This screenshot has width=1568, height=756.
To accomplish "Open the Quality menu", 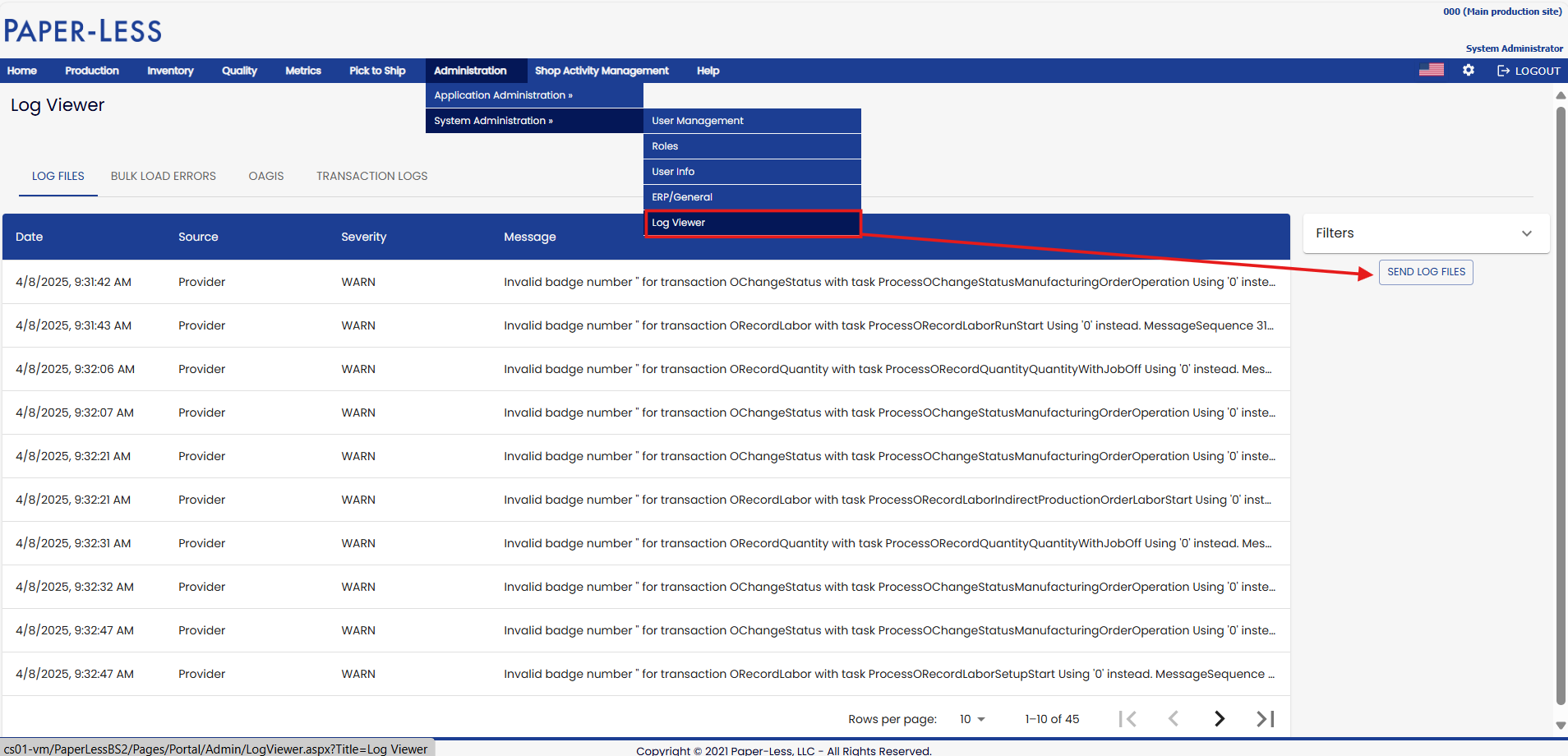I will (x=239, y=71).
